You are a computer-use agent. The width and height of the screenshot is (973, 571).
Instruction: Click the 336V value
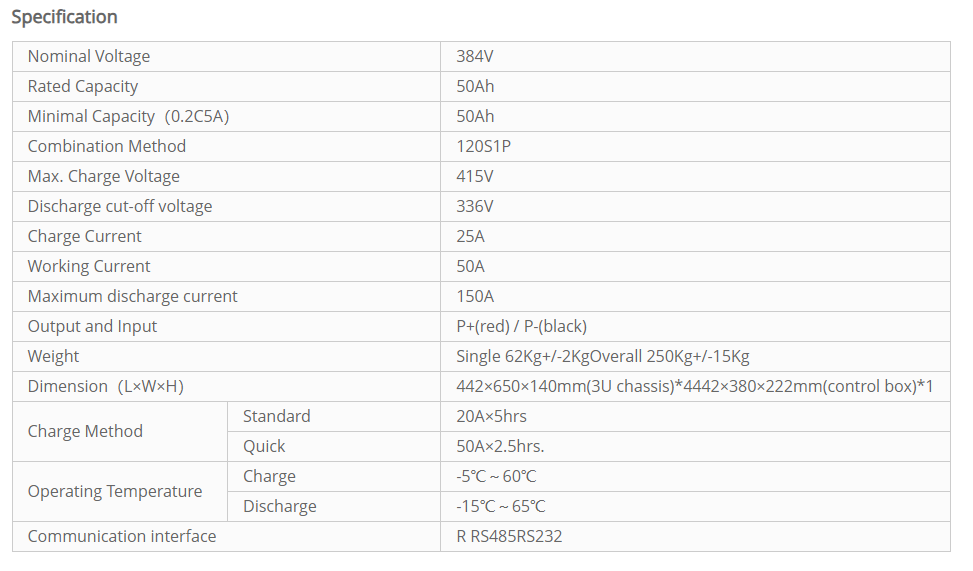tap(474, 206)
